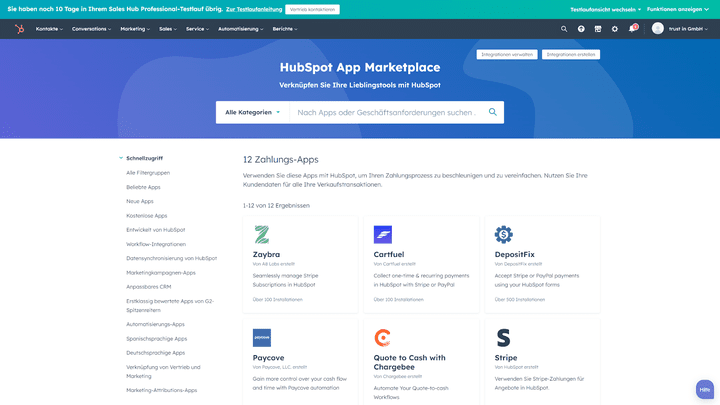This screenshot has width=720, height=405.
Task: Open settings with the gear icon
Action: (x=615, y=29)
